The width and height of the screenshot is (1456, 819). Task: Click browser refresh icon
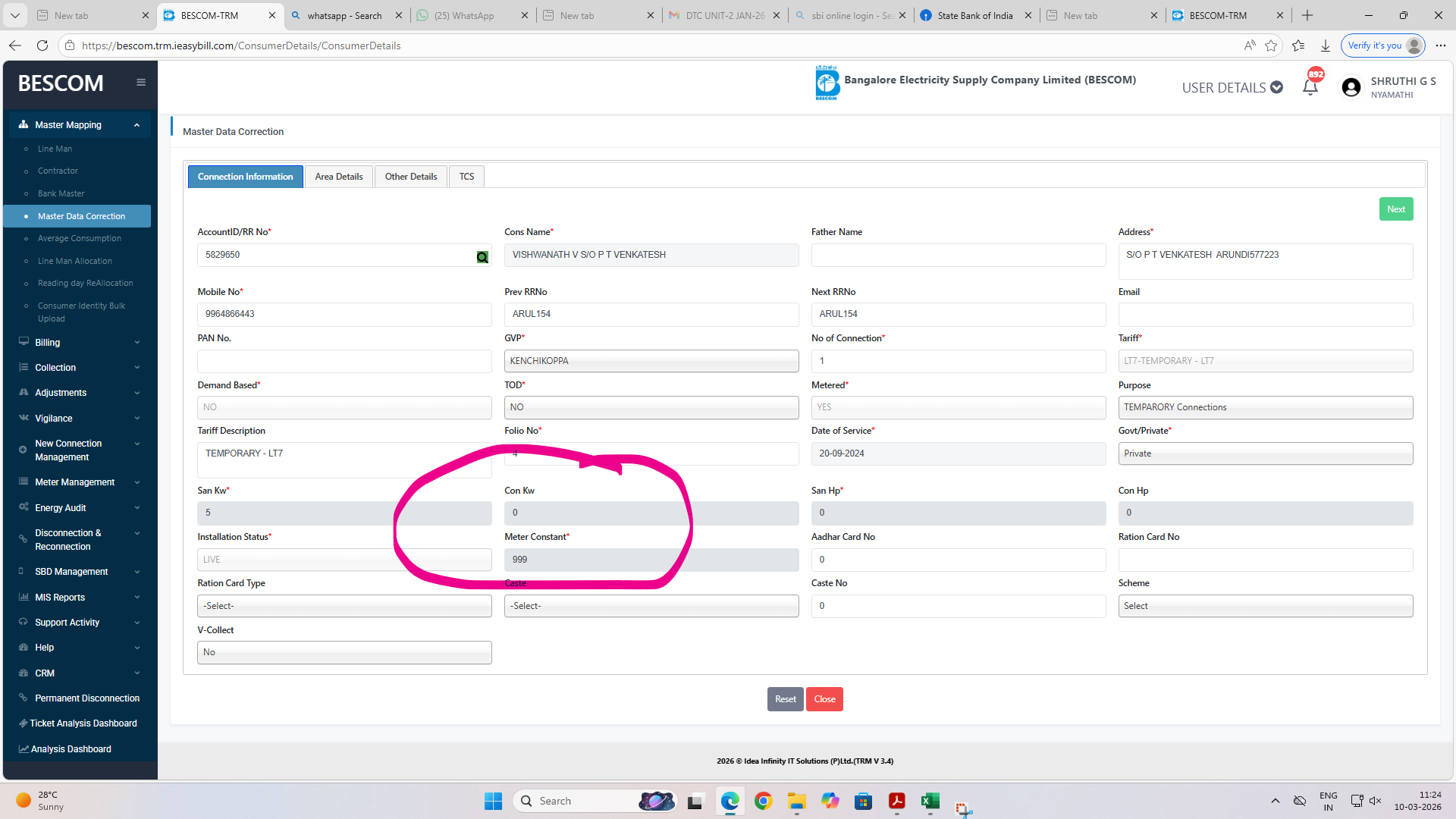42,45
